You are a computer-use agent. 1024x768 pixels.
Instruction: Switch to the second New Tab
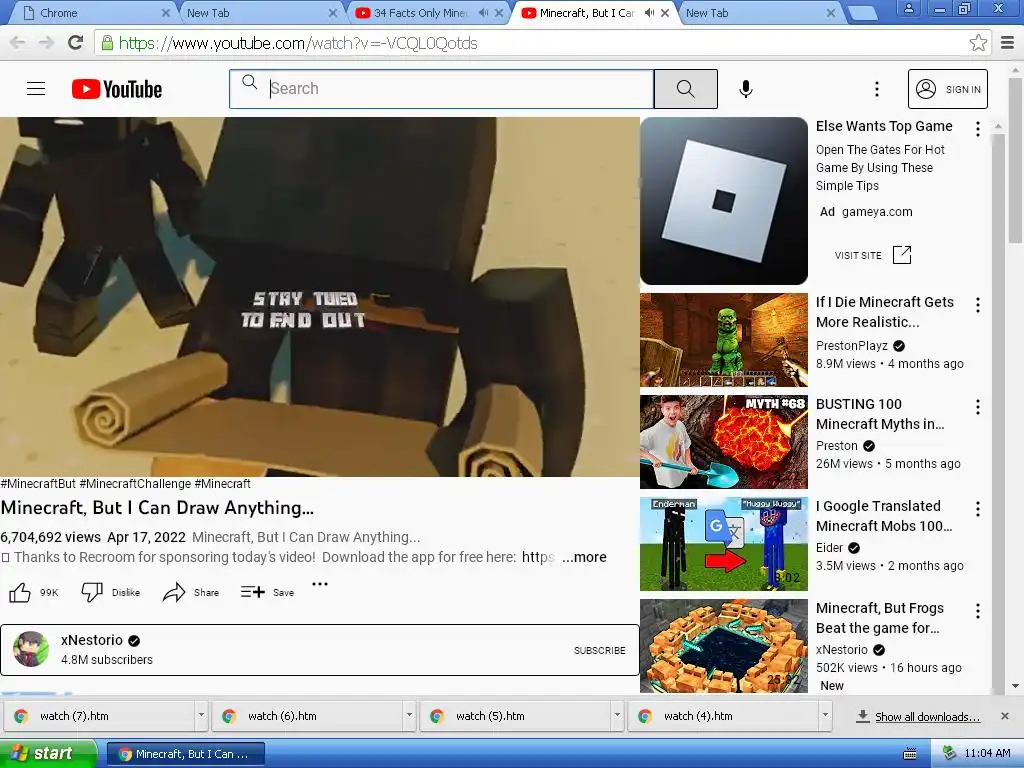260,12
